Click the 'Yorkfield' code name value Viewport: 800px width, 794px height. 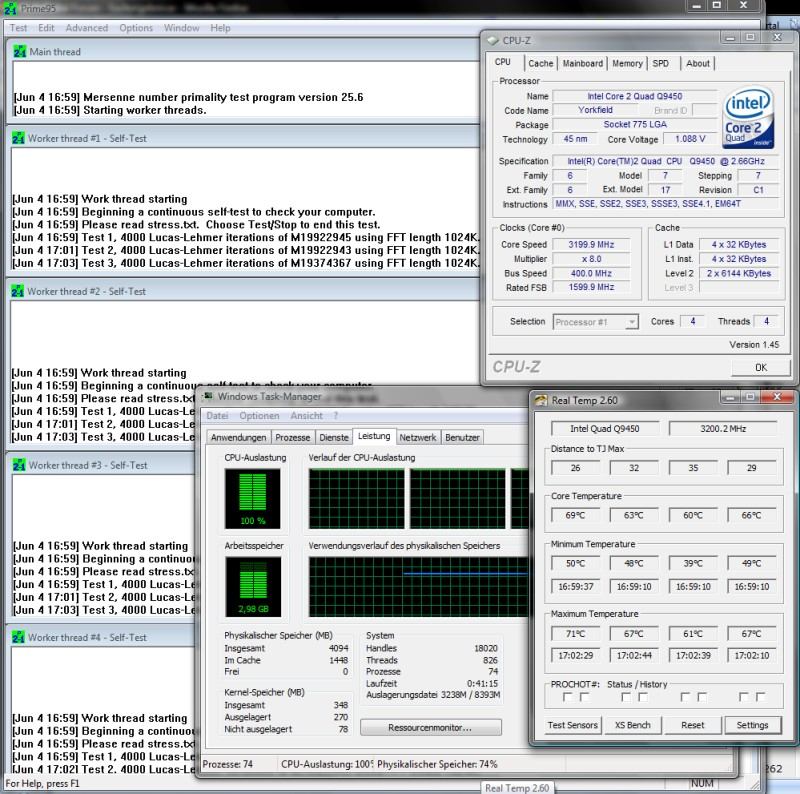[x=595, y=110]
